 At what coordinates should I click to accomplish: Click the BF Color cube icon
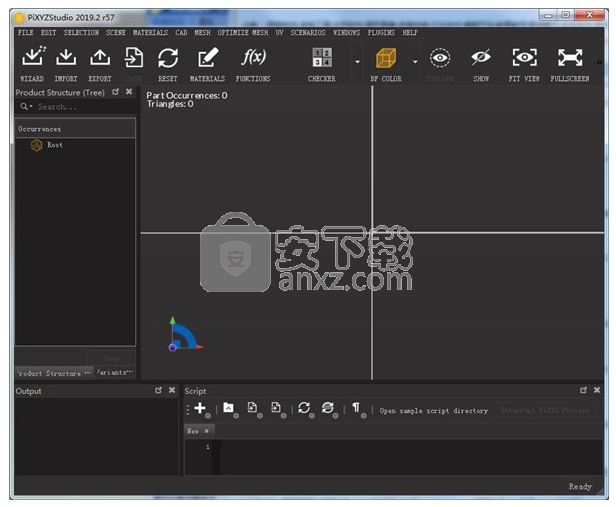pos(386,57)
